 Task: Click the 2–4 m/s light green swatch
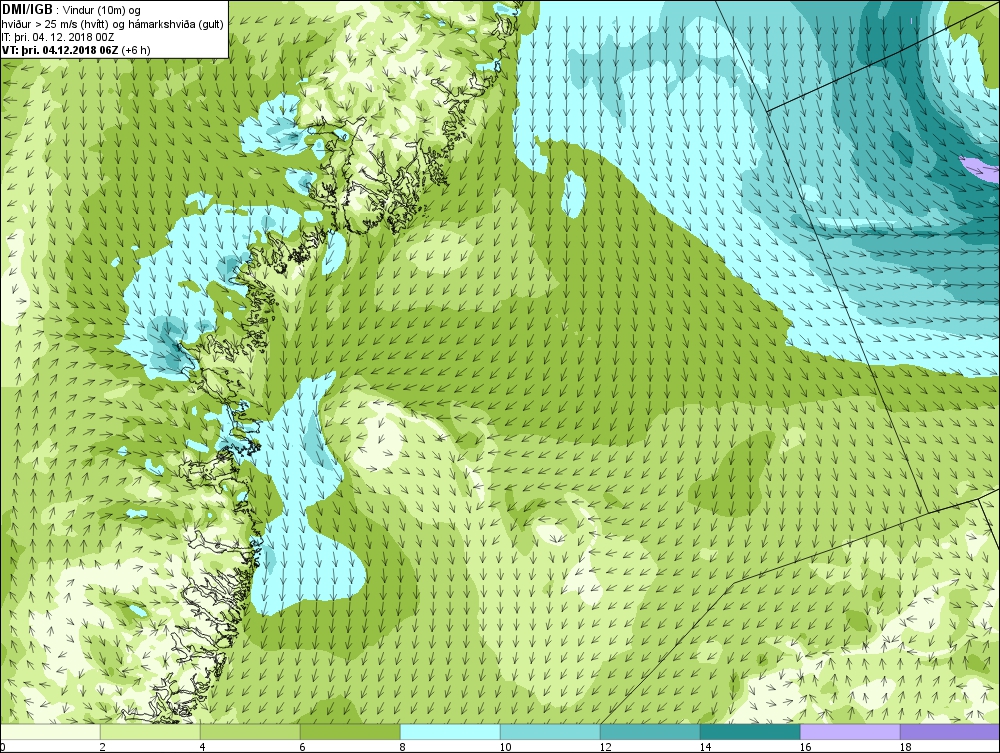click(x=150, y=732)
